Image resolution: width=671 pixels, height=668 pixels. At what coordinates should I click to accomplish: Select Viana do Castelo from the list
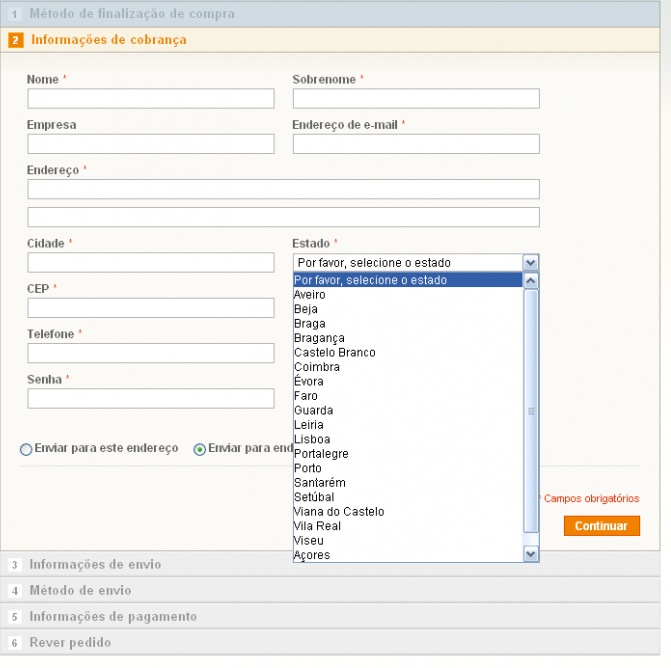(x=339, y=511)
